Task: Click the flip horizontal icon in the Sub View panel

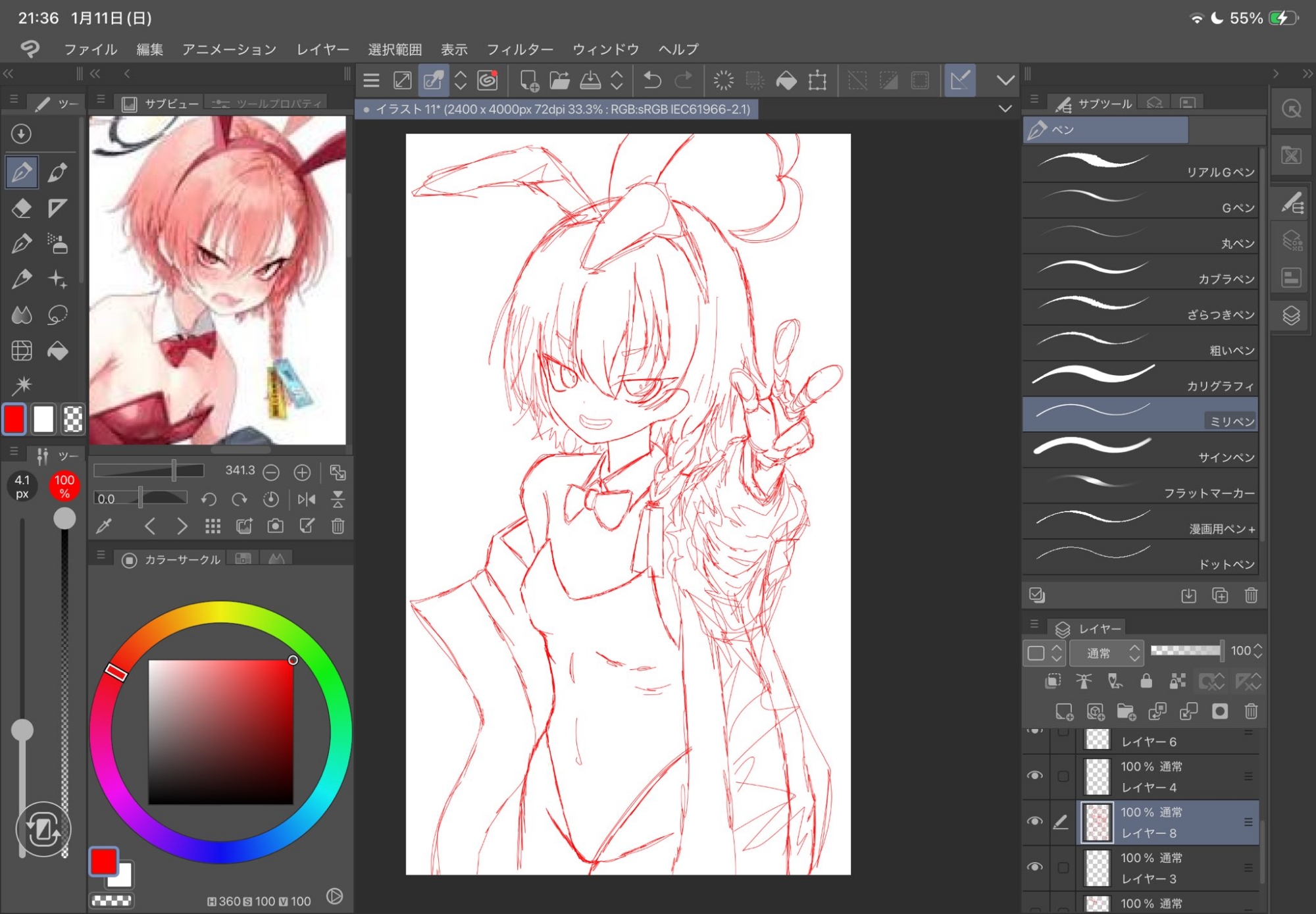Action: point(306,499)
